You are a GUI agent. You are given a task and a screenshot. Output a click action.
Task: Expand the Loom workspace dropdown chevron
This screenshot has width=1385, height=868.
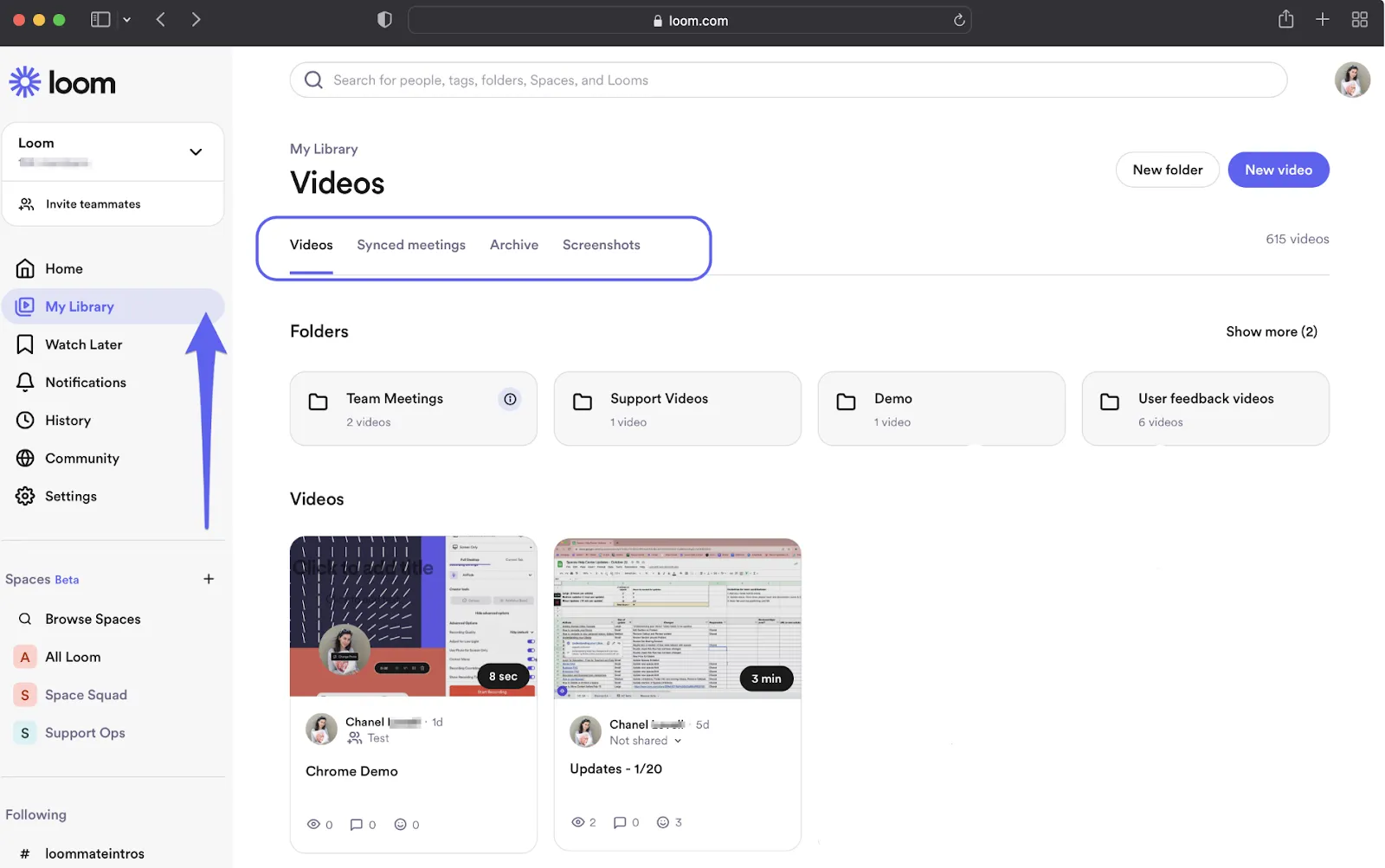tap(196, 152)
